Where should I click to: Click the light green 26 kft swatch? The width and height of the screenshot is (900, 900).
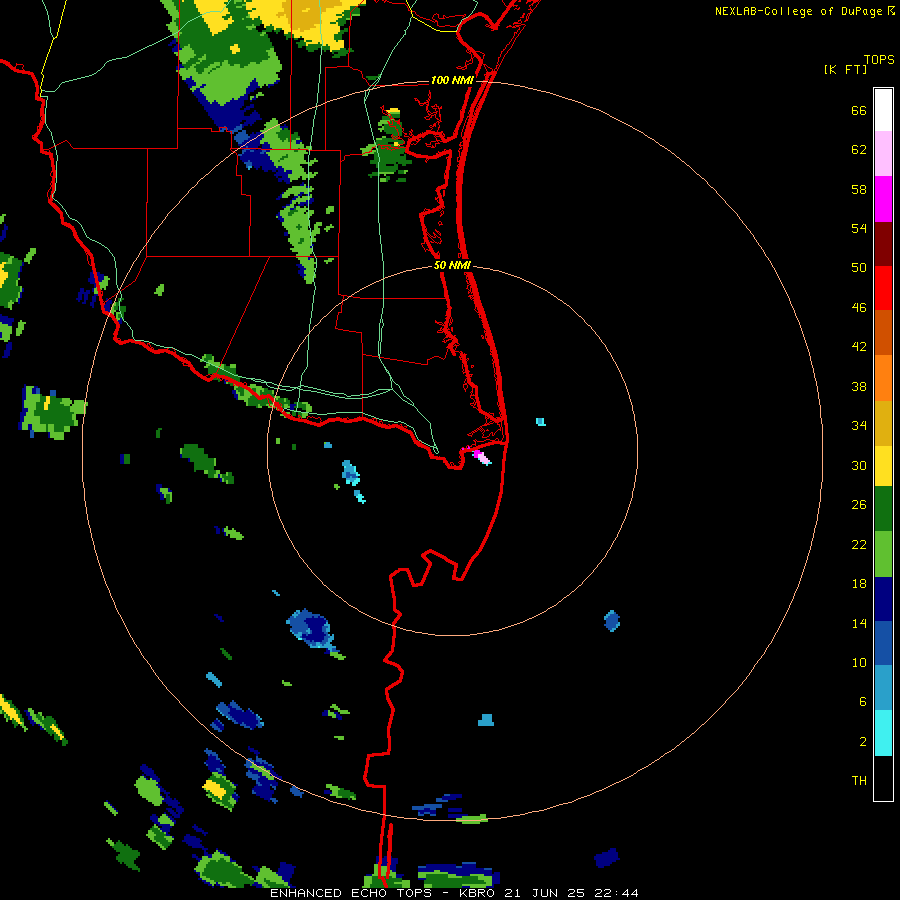click(x=883, y=554)
